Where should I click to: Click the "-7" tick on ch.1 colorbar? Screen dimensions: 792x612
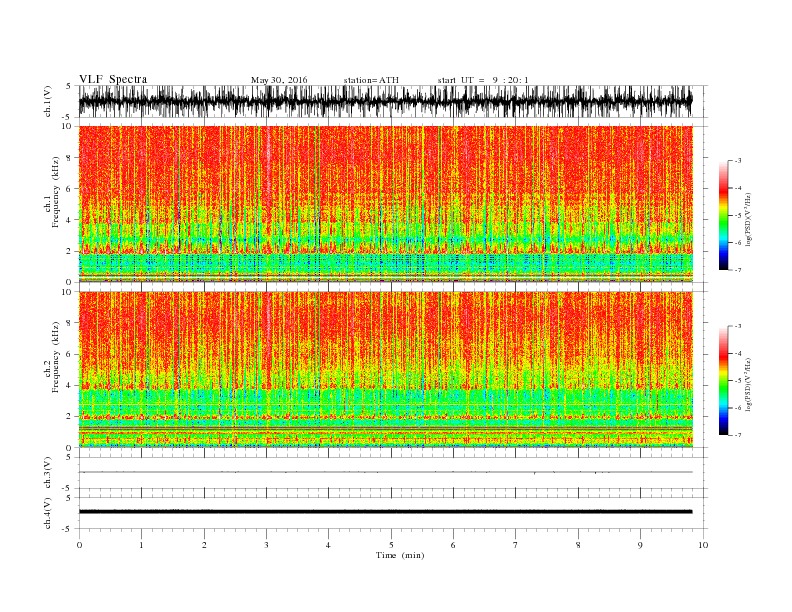737,270
